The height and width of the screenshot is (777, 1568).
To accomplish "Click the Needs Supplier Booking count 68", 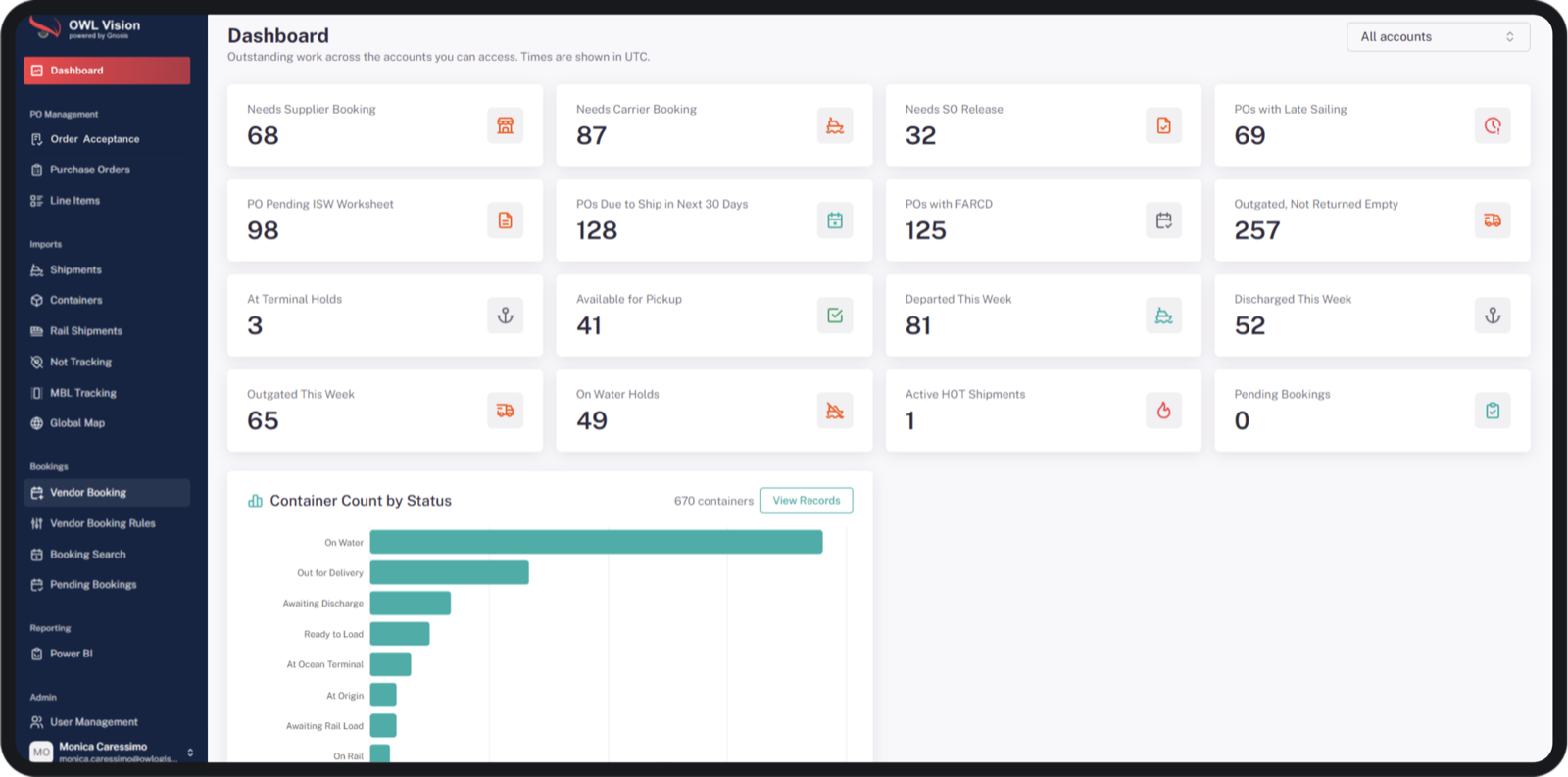I will tap(263, 135).
